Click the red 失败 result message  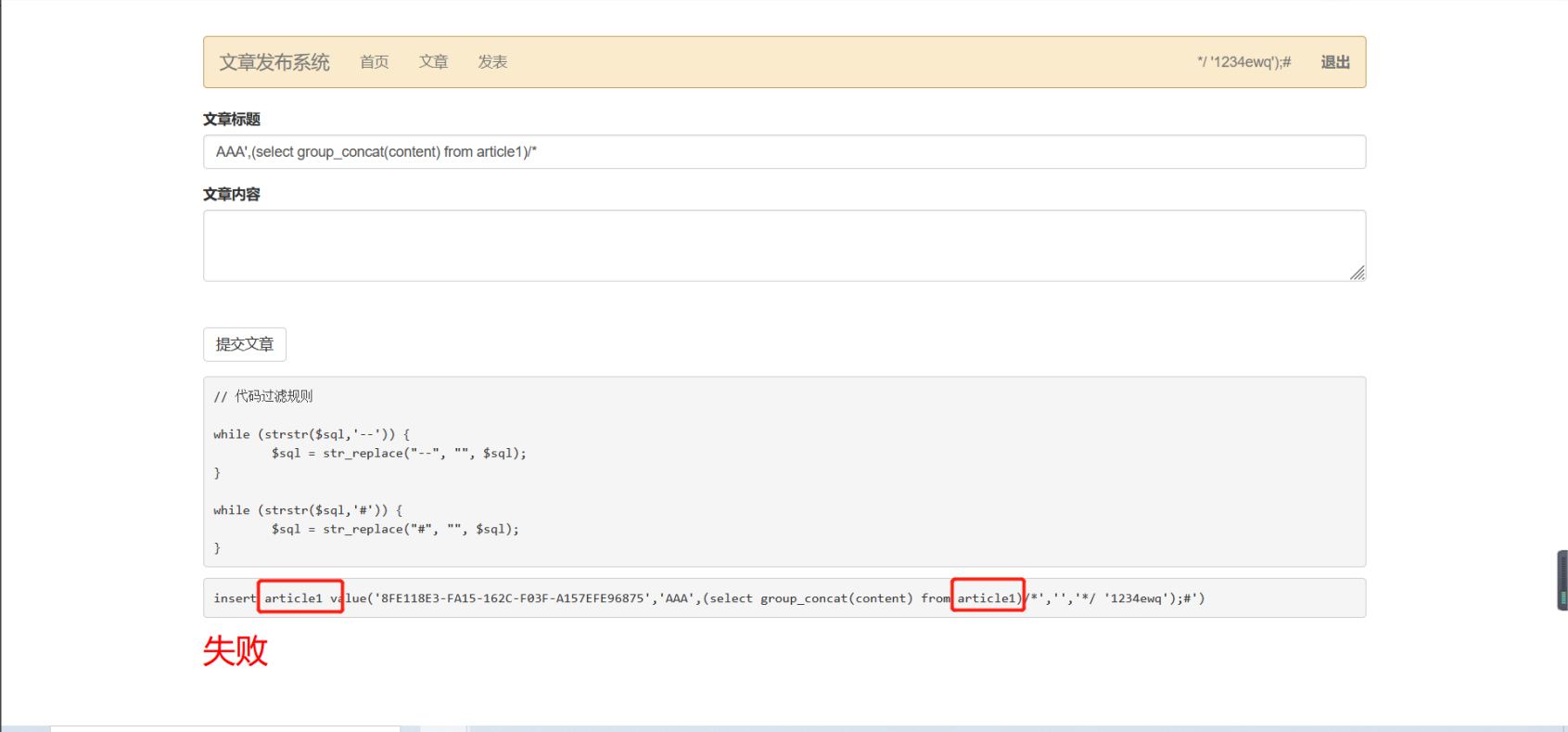236,650
